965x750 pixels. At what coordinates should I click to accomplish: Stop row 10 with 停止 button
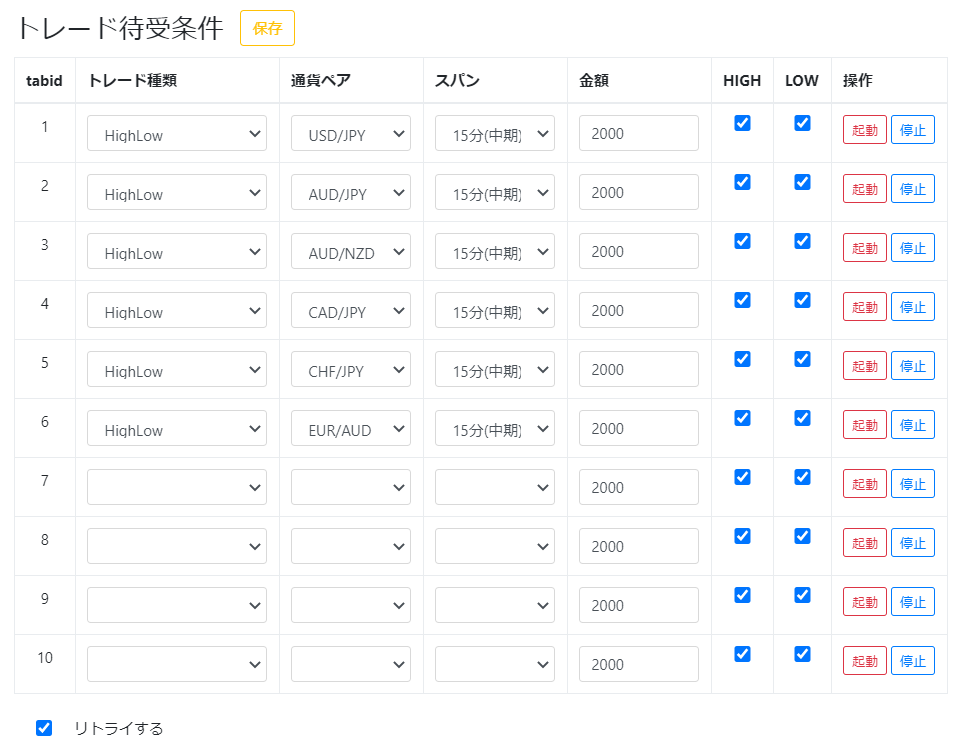point(912,661)
